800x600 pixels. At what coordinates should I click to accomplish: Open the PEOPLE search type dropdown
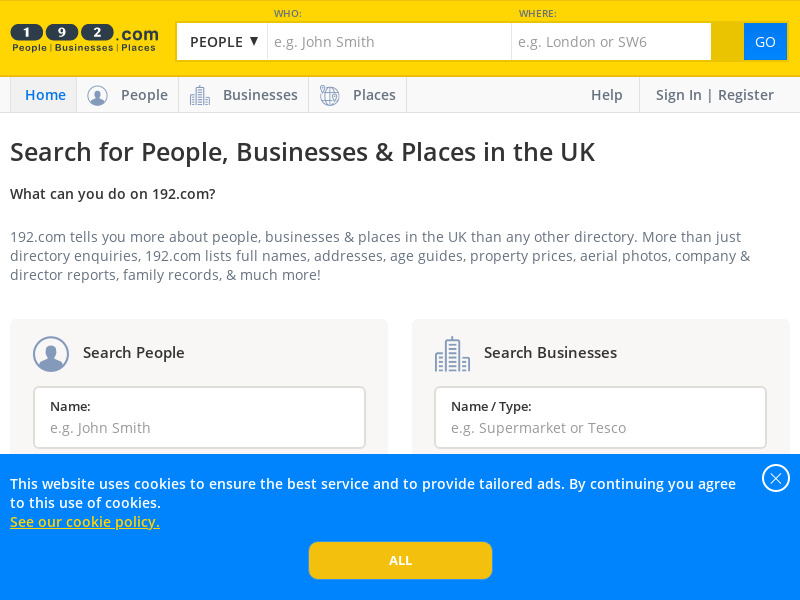point(221,42)
